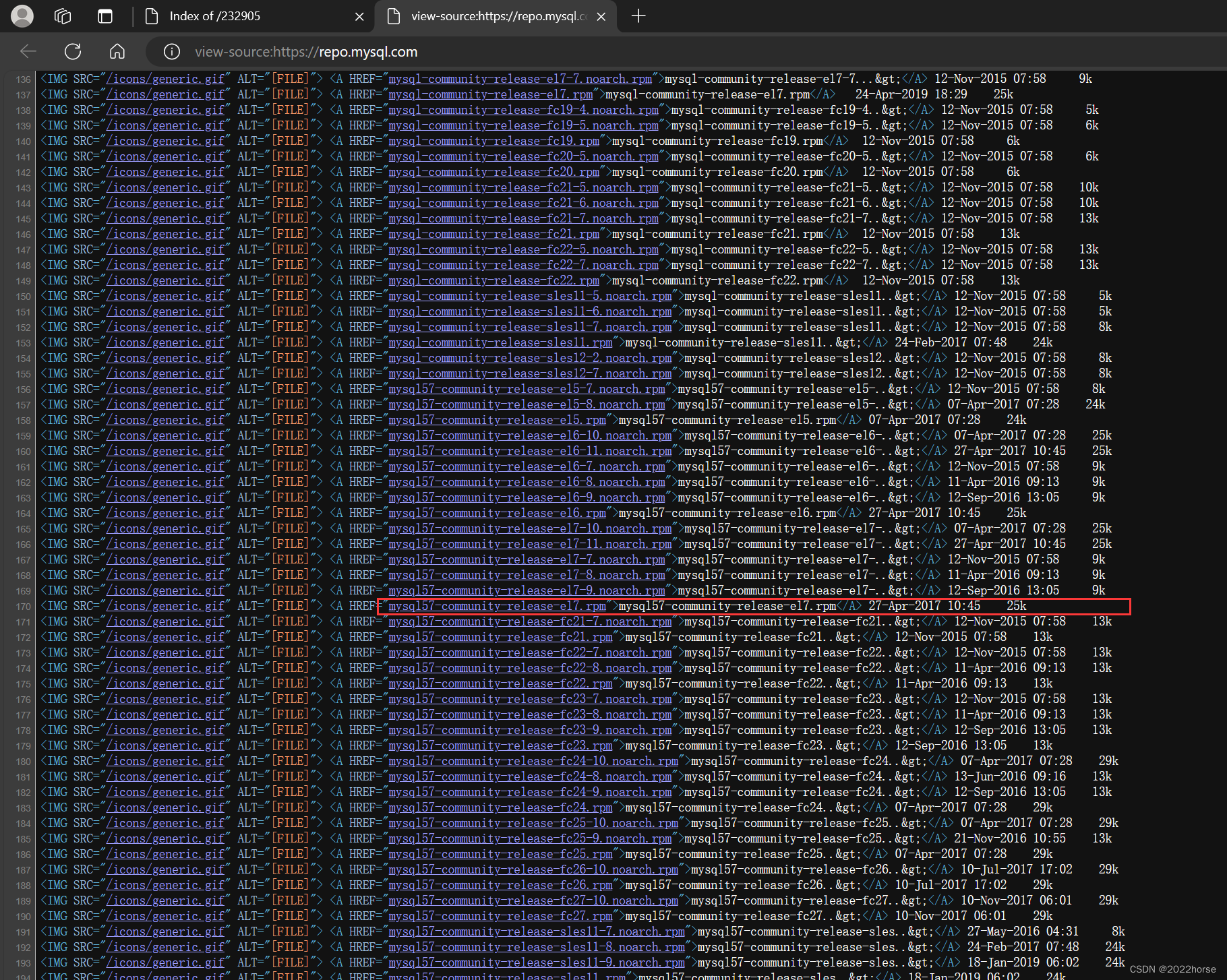Open link mysql57-community-release-fc26-10.noarch.rpm
1227x980 pixels.
(x=534, y=869)
